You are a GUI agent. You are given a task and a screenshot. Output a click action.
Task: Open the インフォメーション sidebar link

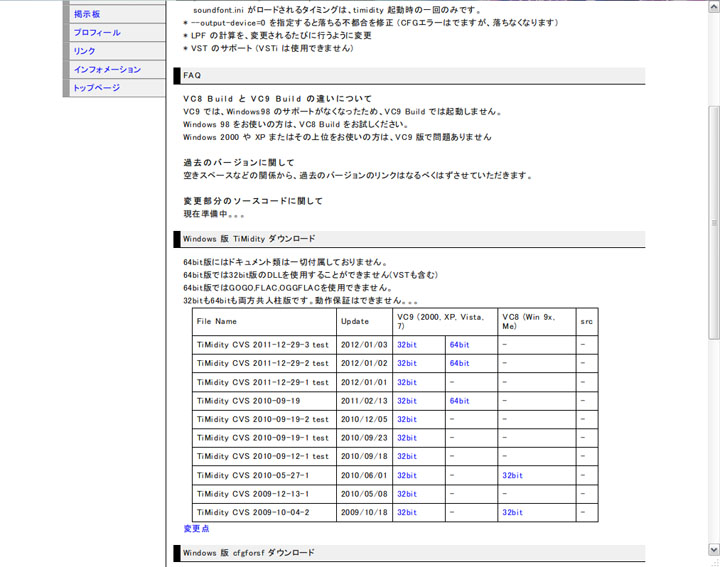pyautogui.click(x=107, y=69)
